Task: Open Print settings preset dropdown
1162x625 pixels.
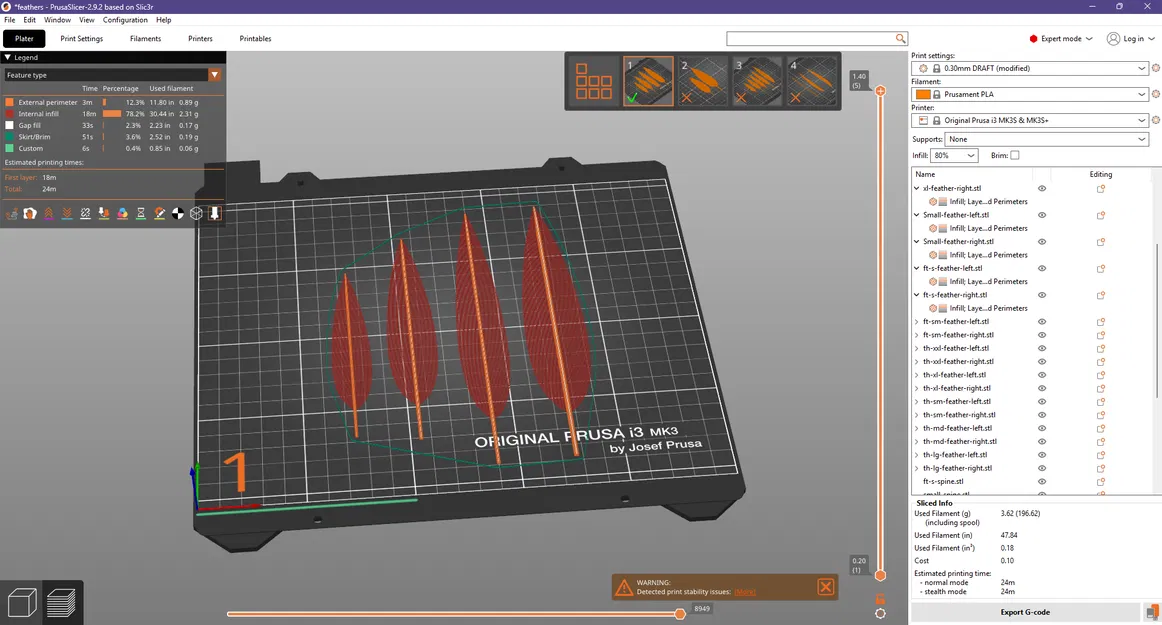Action: point(1029,68)
